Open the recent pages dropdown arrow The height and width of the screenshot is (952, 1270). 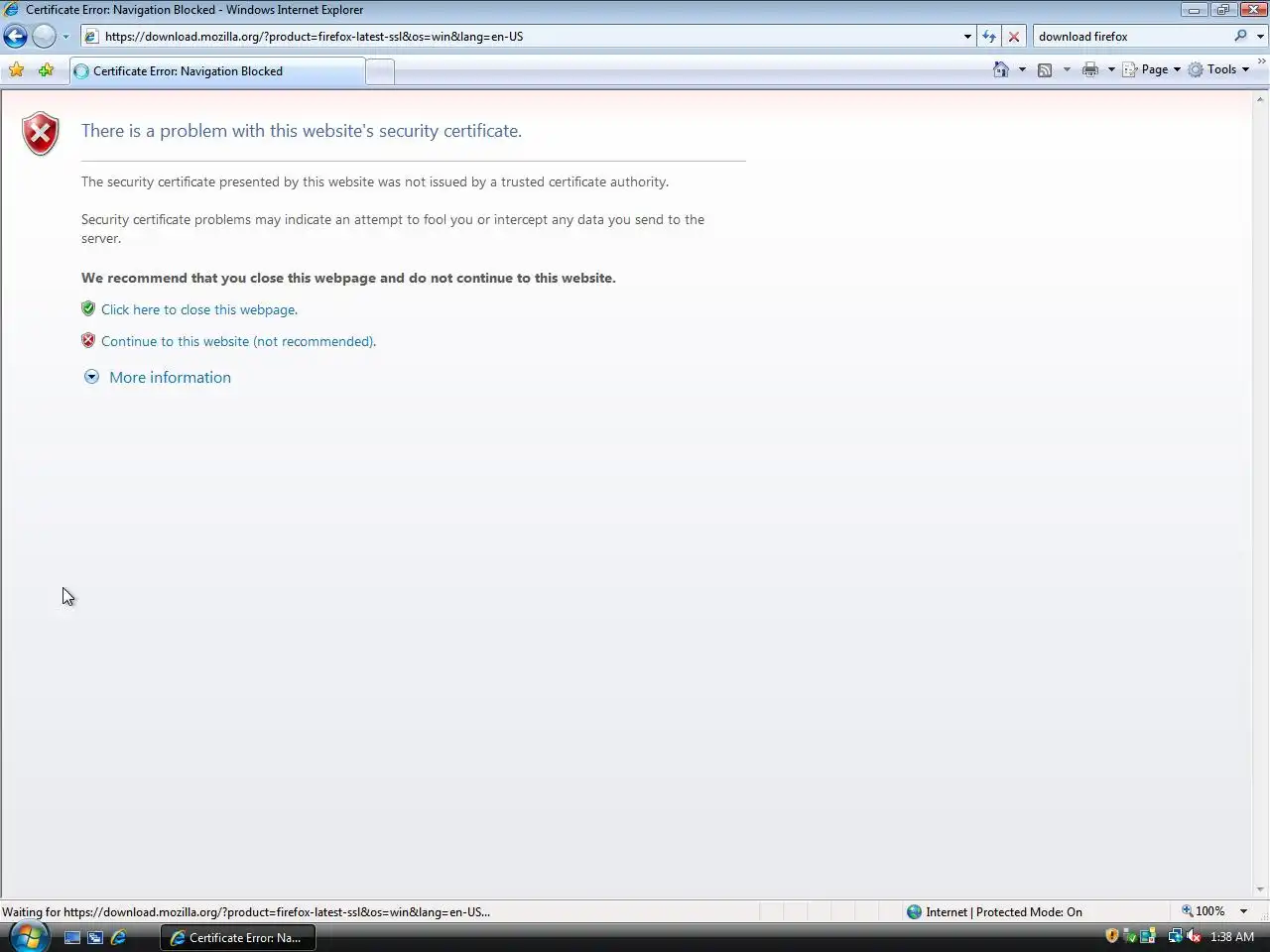point(65,37)
